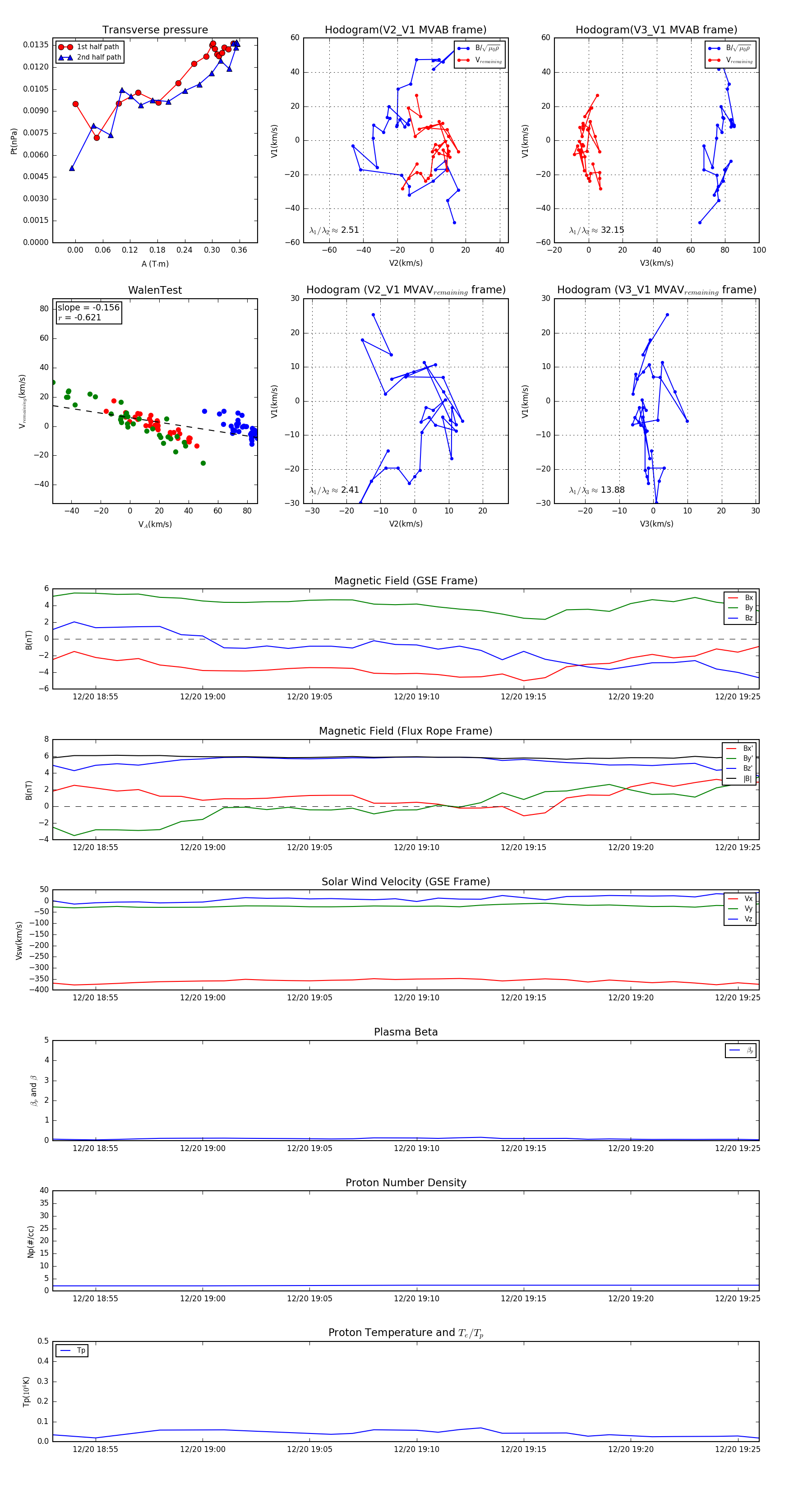Click '12/20 19:10' tick under Plasma Beta
This screenshot has width=812, height=1489.
(416, 1148)
